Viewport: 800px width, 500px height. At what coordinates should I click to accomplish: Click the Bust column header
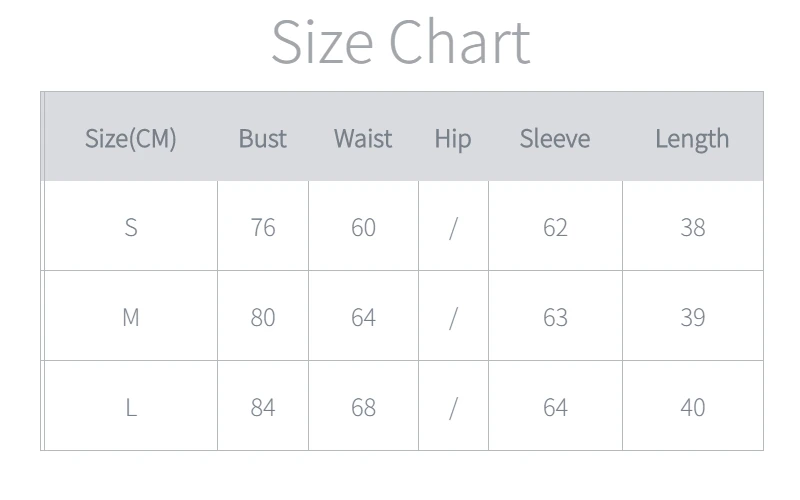tap(262, 138)
